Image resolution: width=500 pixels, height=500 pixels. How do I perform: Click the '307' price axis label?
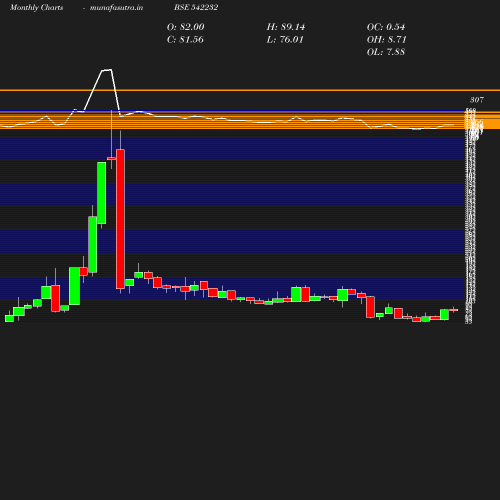[x=477, y=100]
